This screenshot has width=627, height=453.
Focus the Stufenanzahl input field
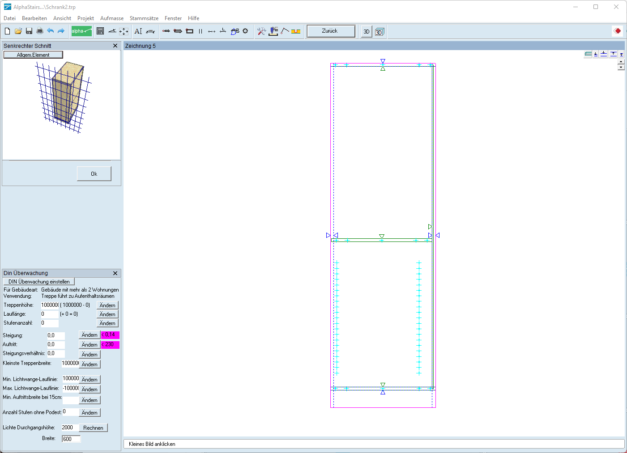pyautogui.click(x=50, y=323)
